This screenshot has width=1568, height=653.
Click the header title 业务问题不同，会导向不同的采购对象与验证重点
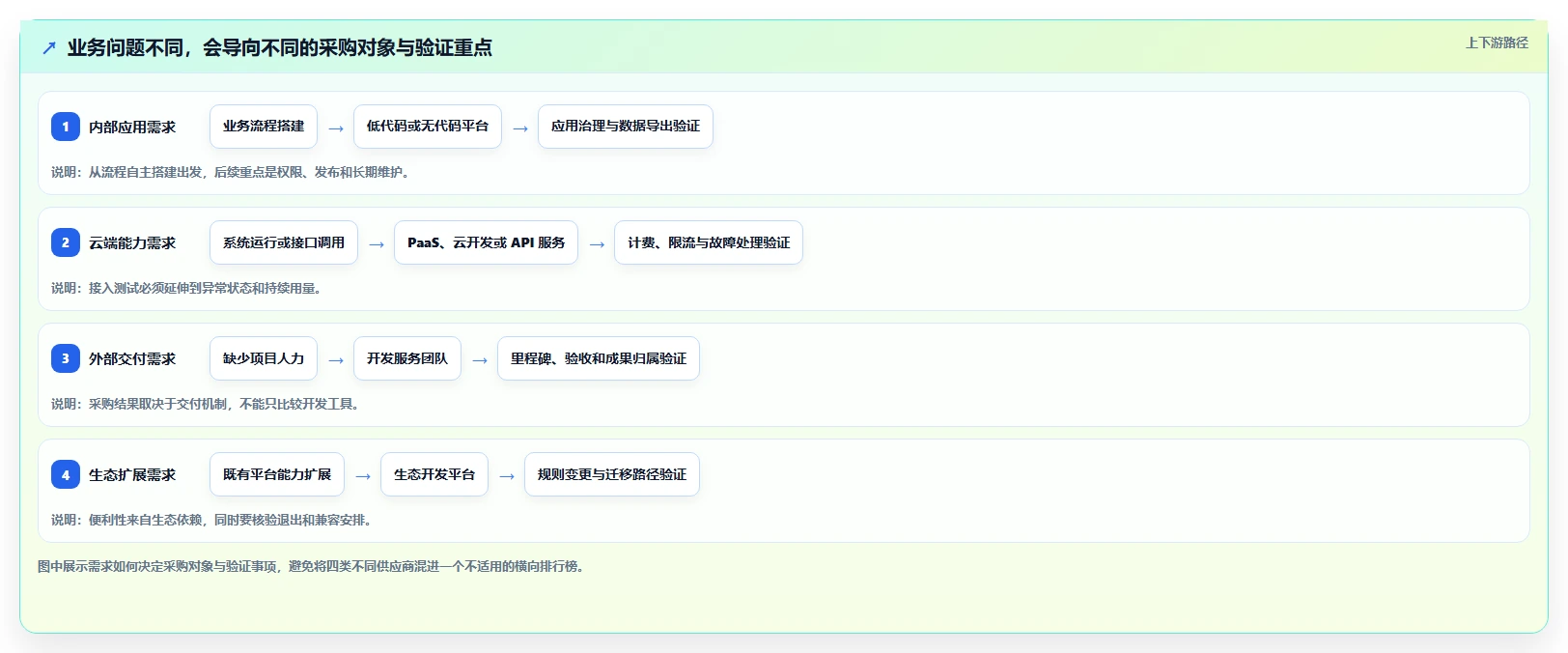[x=280, y=47]
